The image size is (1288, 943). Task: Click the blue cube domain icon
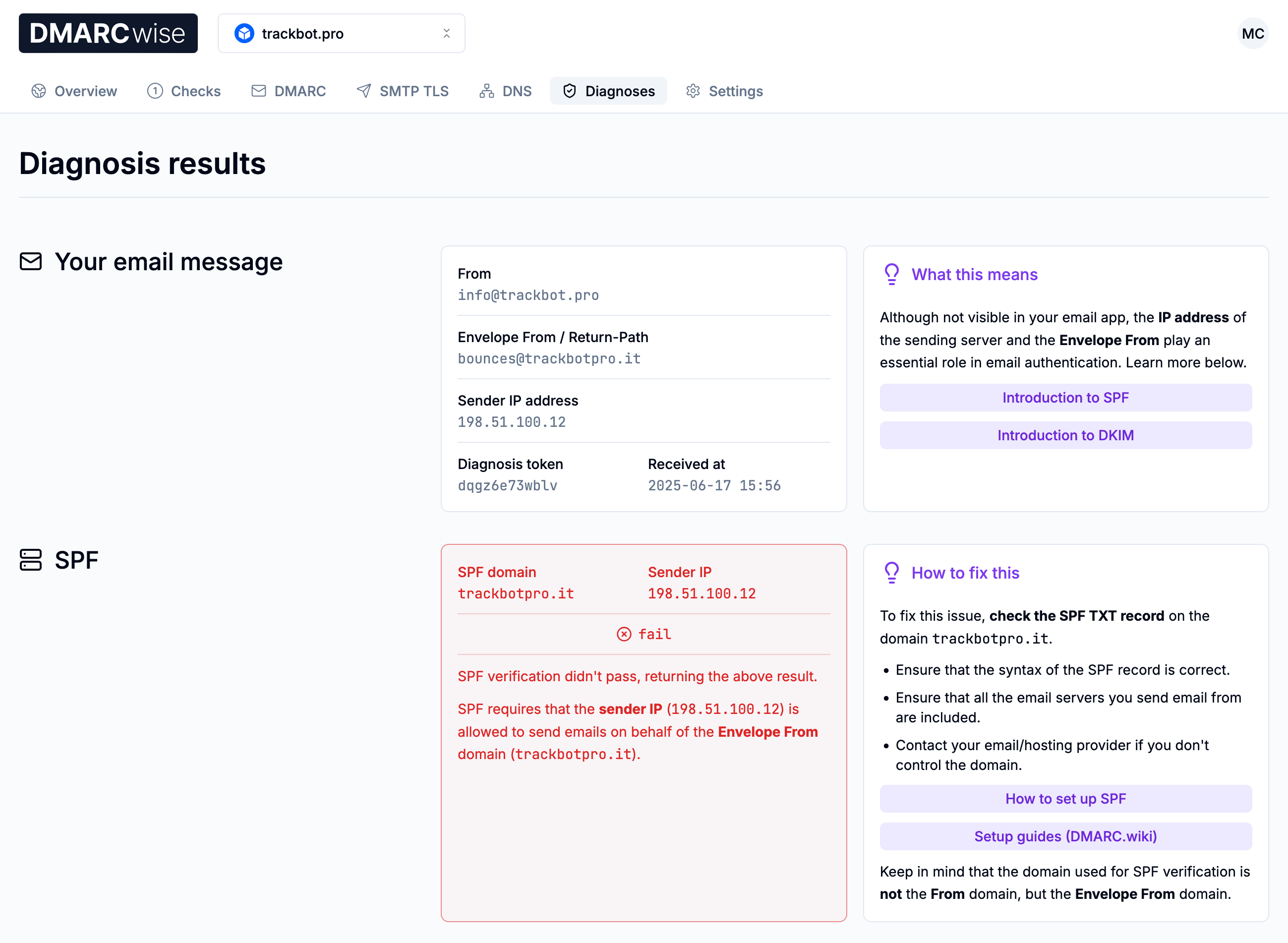(244, 34)
